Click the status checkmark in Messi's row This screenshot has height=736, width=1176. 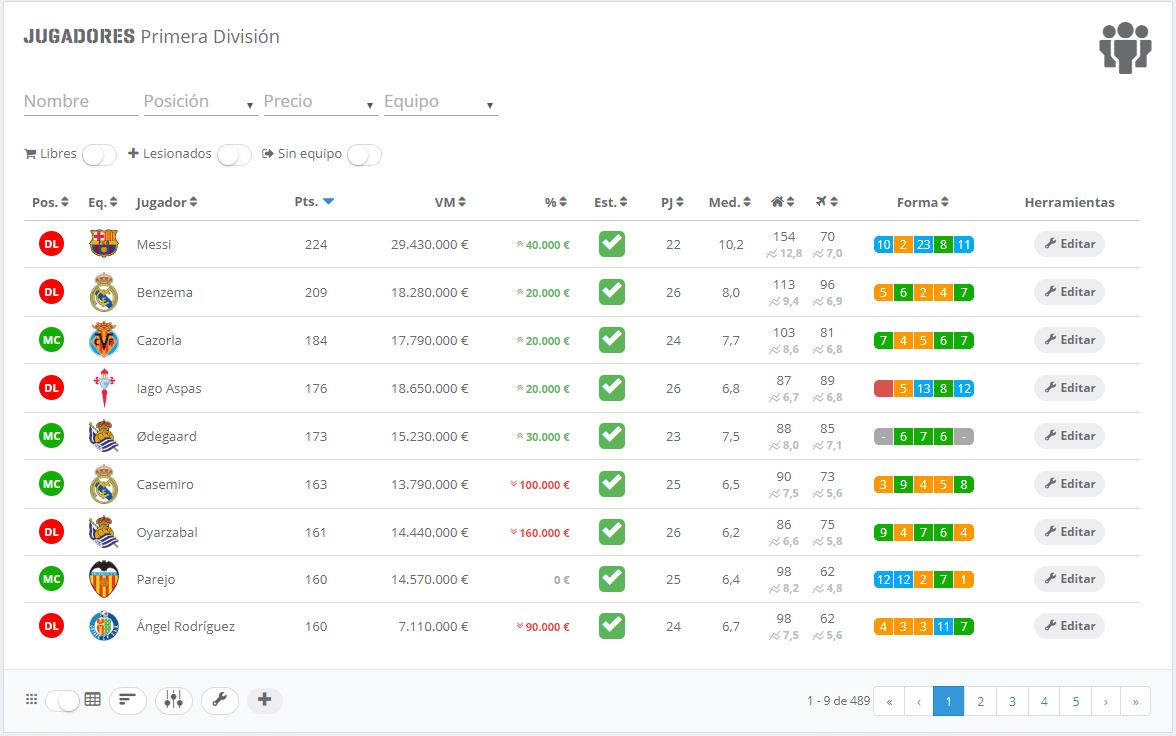[x=612, y=244]
